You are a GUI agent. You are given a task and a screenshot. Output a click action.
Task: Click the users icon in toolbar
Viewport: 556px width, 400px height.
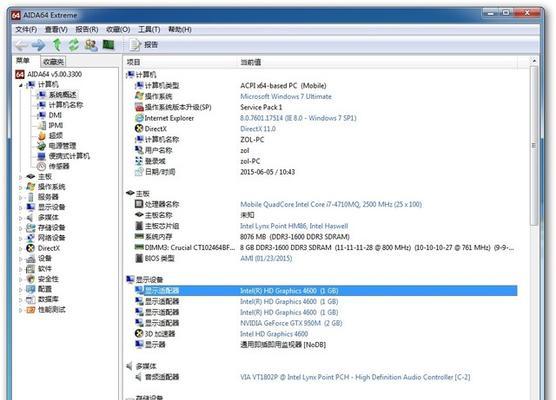click(91, 45)
